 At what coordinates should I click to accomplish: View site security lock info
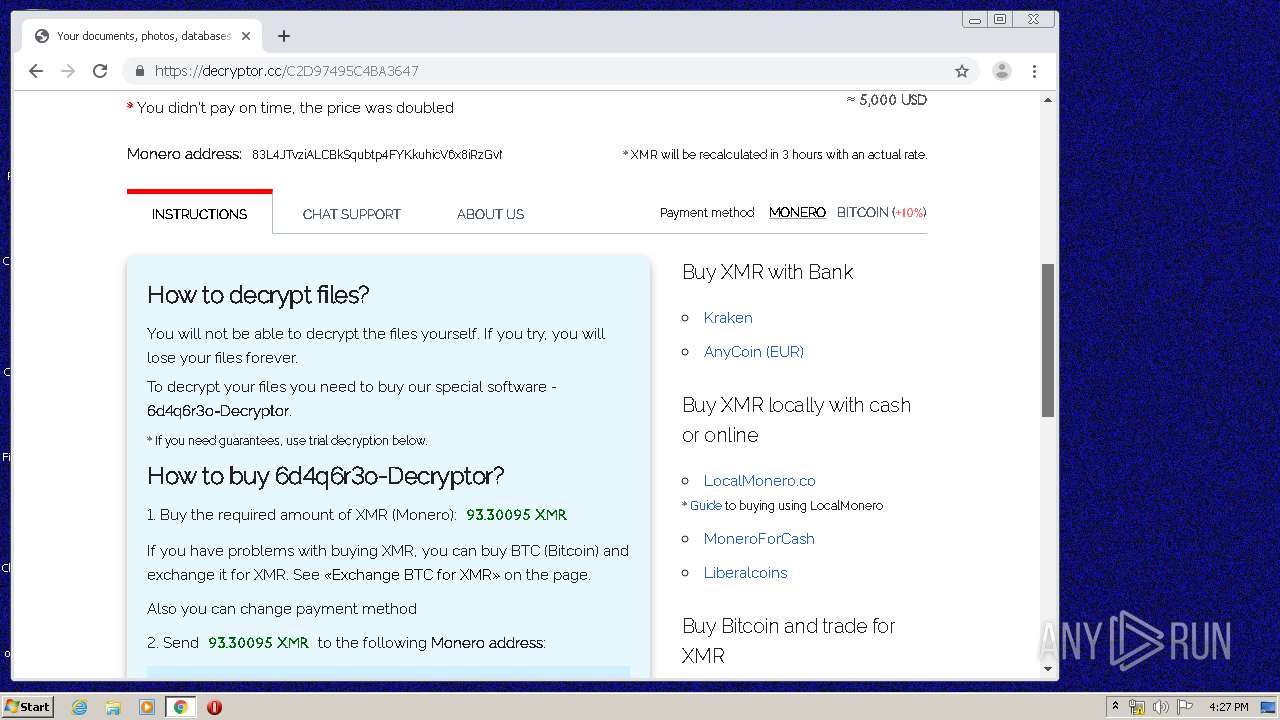coord(139,71)
